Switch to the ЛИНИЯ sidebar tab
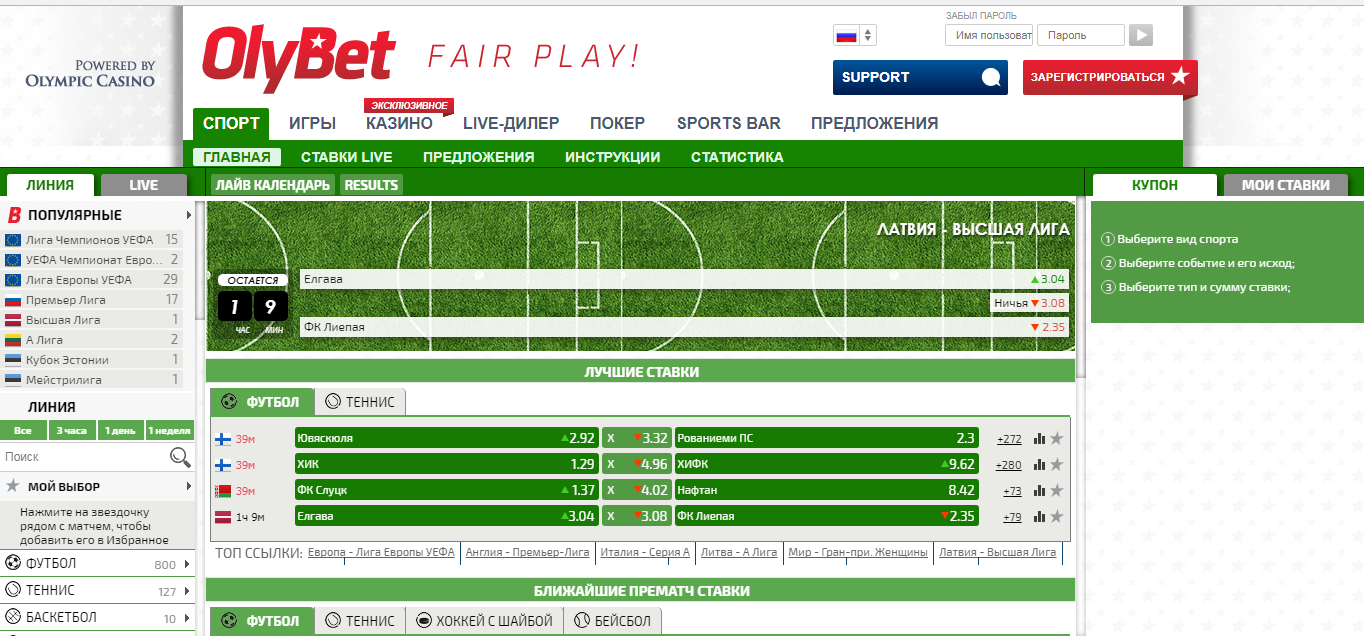This screenshot has height=636, width=1364. click(50, 185)
